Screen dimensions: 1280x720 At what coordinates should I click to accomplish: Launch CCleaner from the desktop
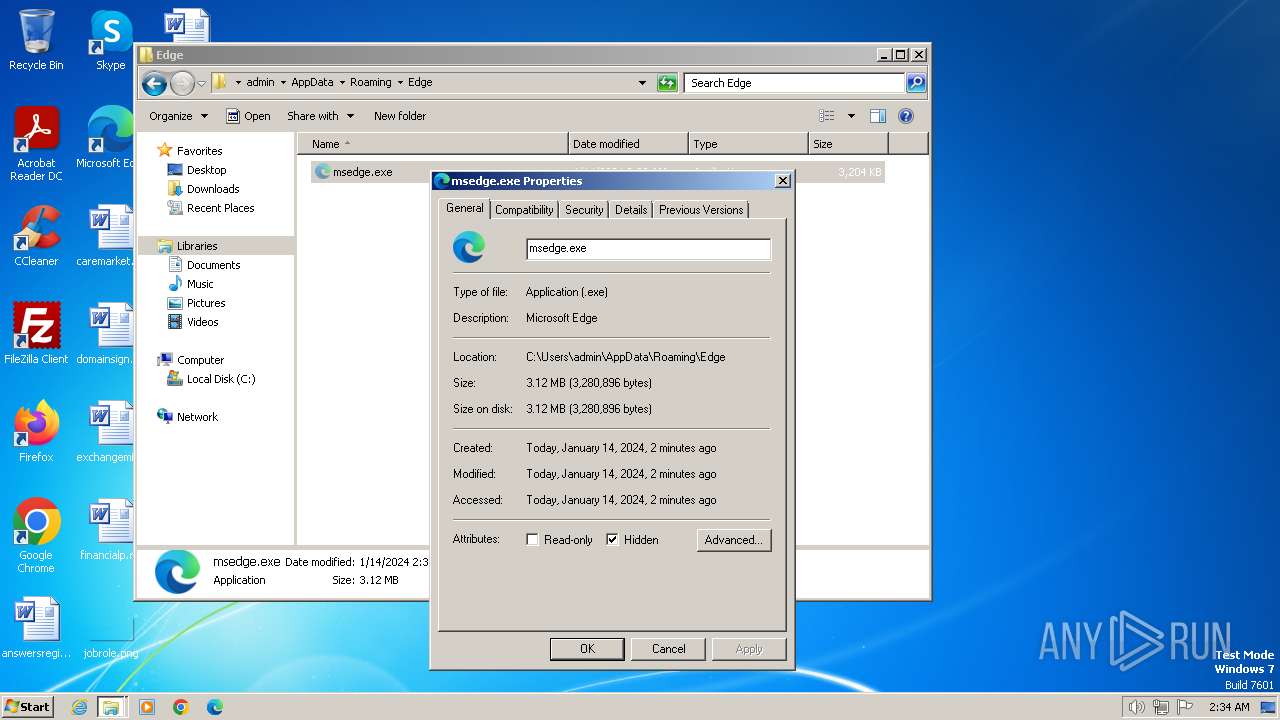pos(36,236)
